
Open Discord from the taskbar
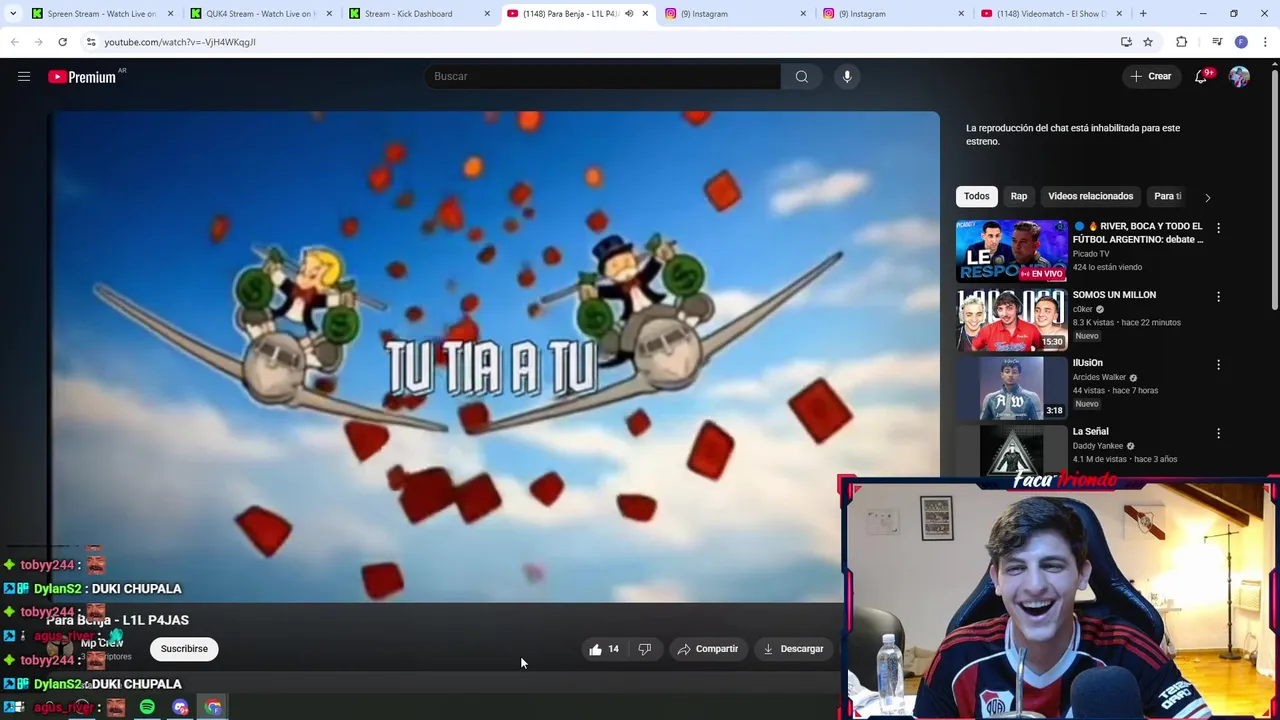pyautogui.click(x=180, y=707)
